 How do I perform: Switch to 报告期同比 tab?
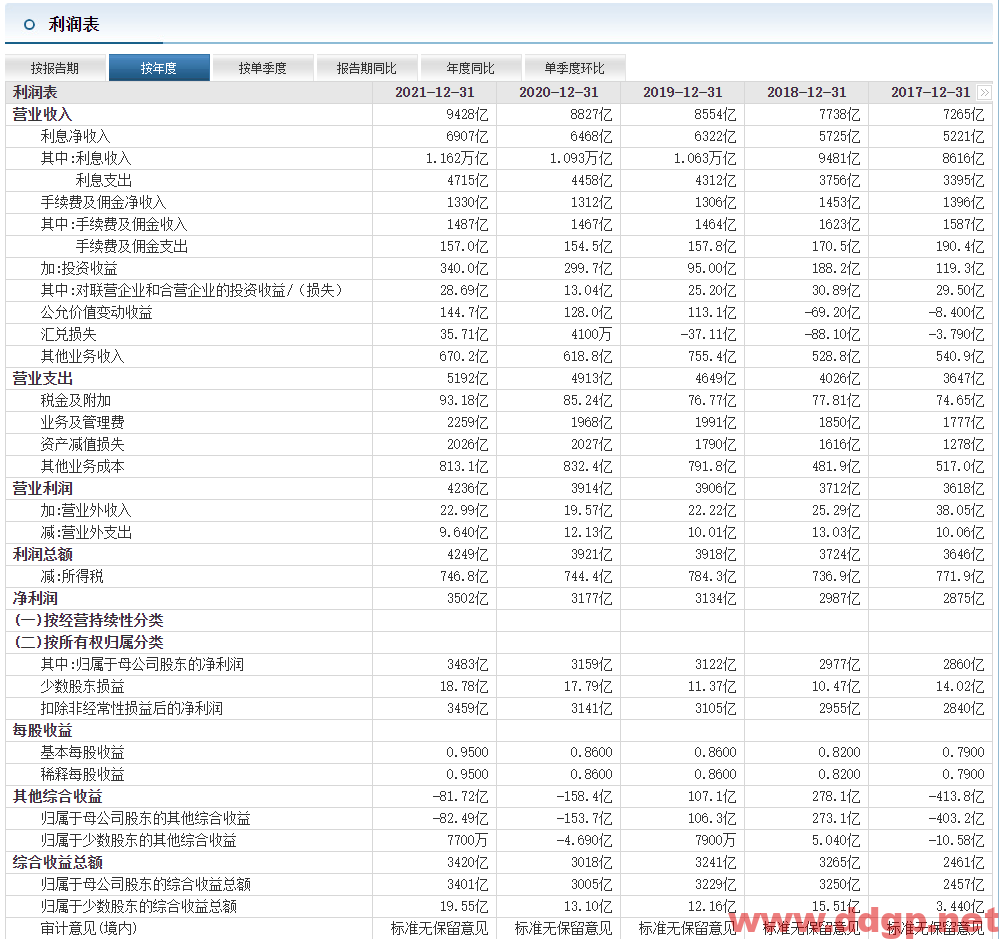(x=366, y=68)
